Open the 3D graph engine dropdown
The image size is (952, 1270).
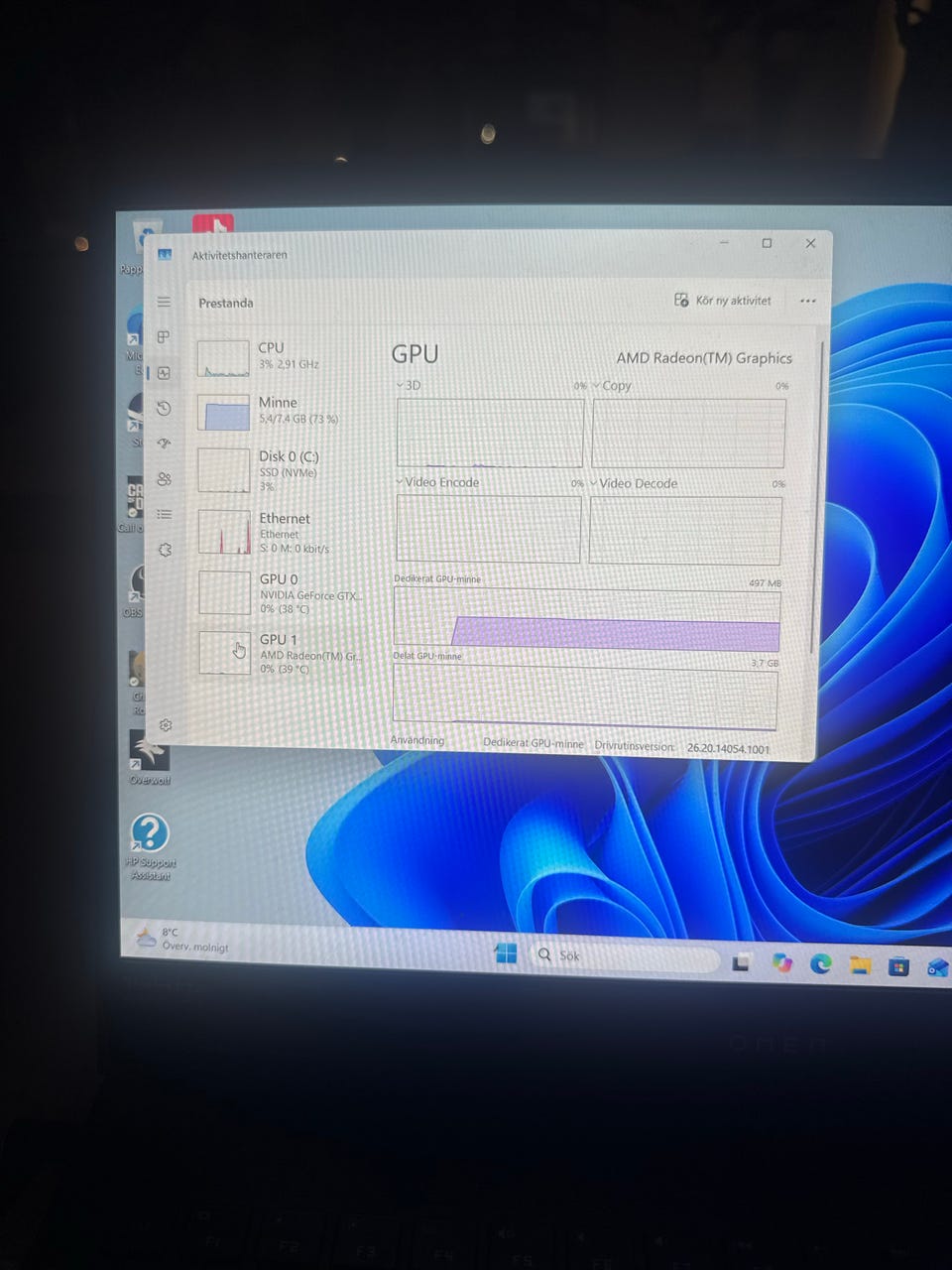coord(410,385)
